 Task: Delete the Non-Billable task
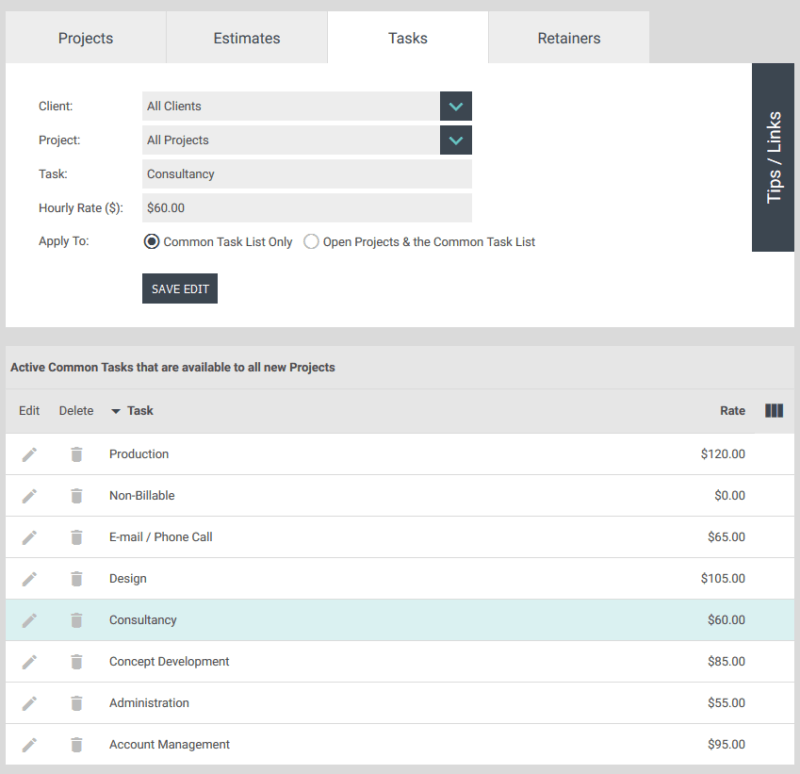point(76,495)
